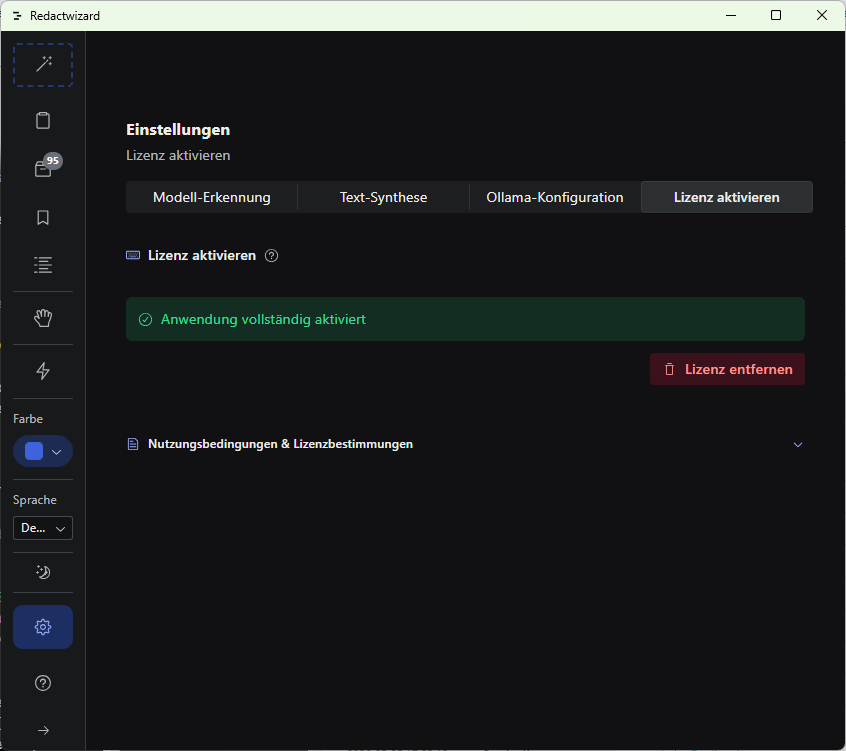Click the lightning bolt icon

point(43,371)
